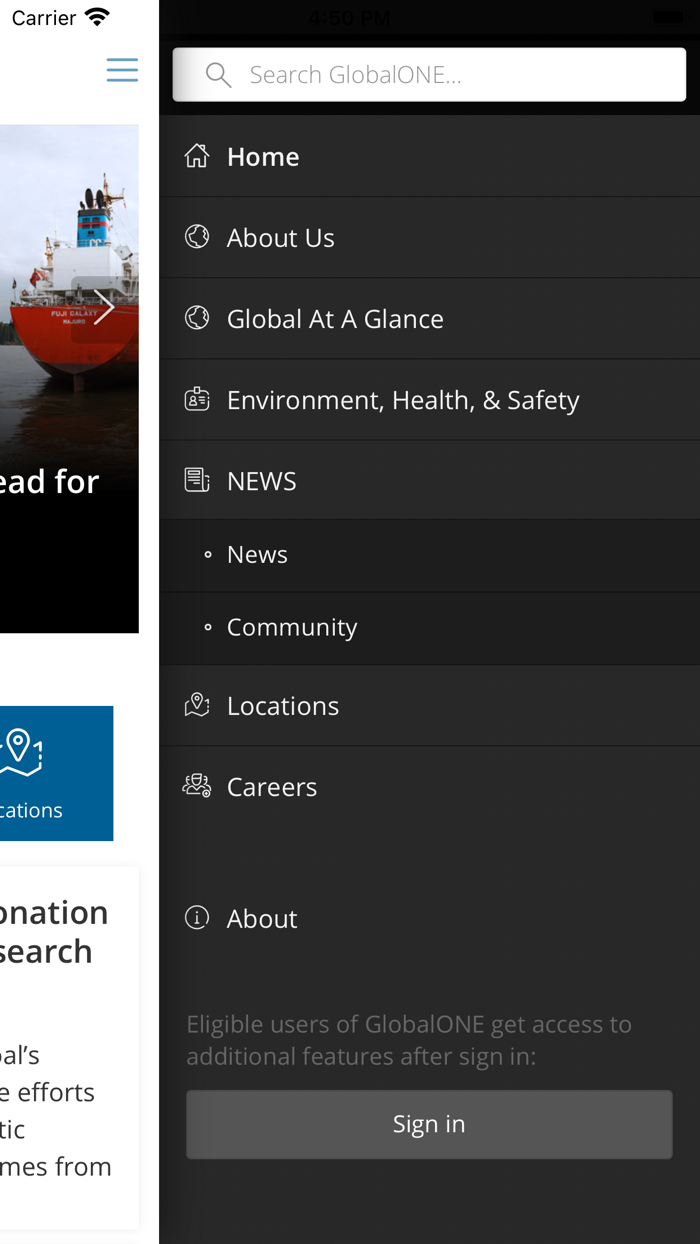The height and width of the screenshot is (1244, 700).
Task: Select the NEWS newspaper icon
Action: (197, 479)
